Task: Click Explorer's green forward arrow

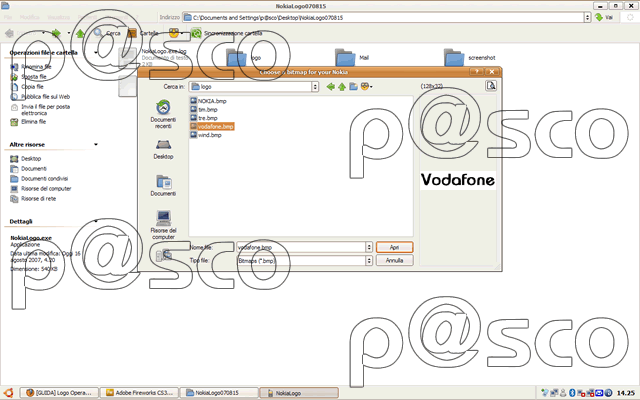Action: click(x=56, y=33)
